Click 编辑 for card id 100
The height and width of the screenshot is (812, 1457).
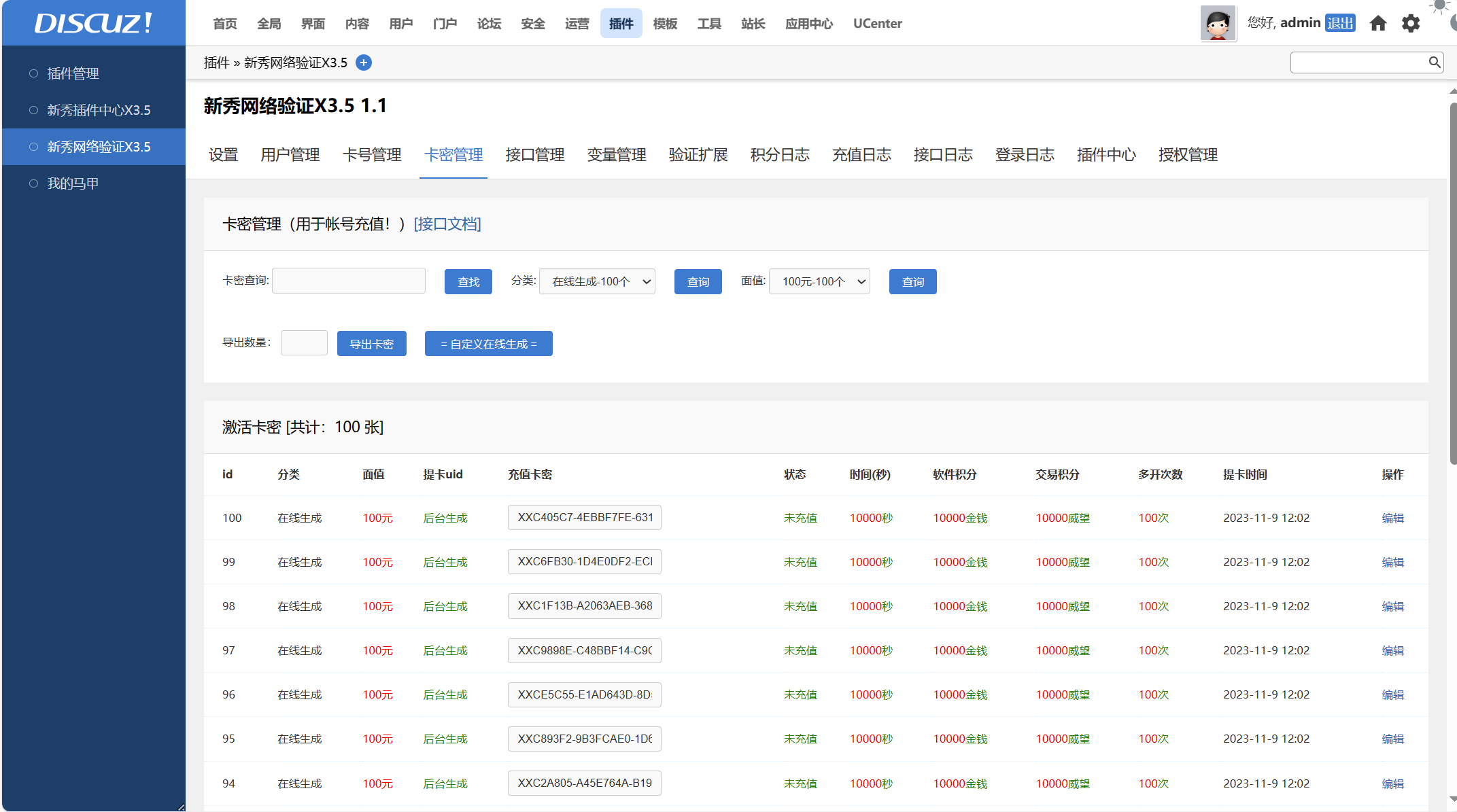pos(1392,518)
